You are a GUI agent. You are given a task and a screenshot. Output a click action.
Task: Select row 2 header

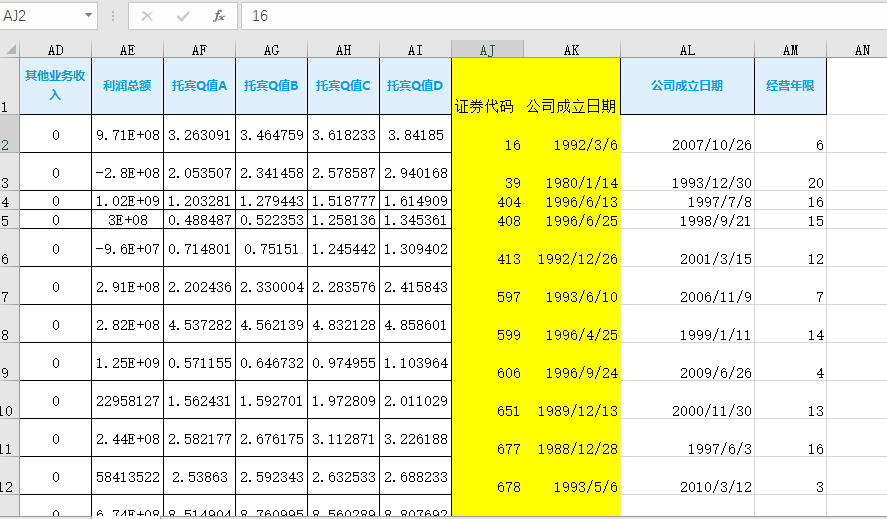coord(9,134)
